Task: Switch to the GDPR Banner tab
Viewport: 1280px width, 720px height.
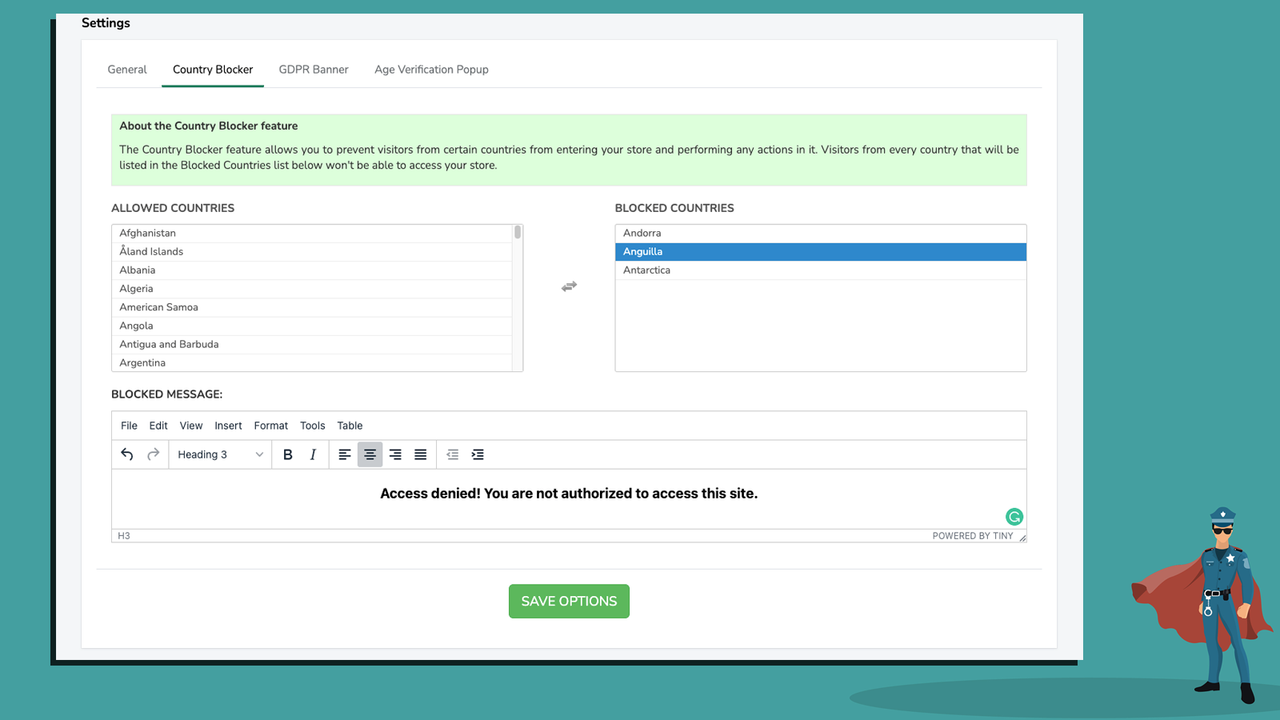Action: pos(313,69)
